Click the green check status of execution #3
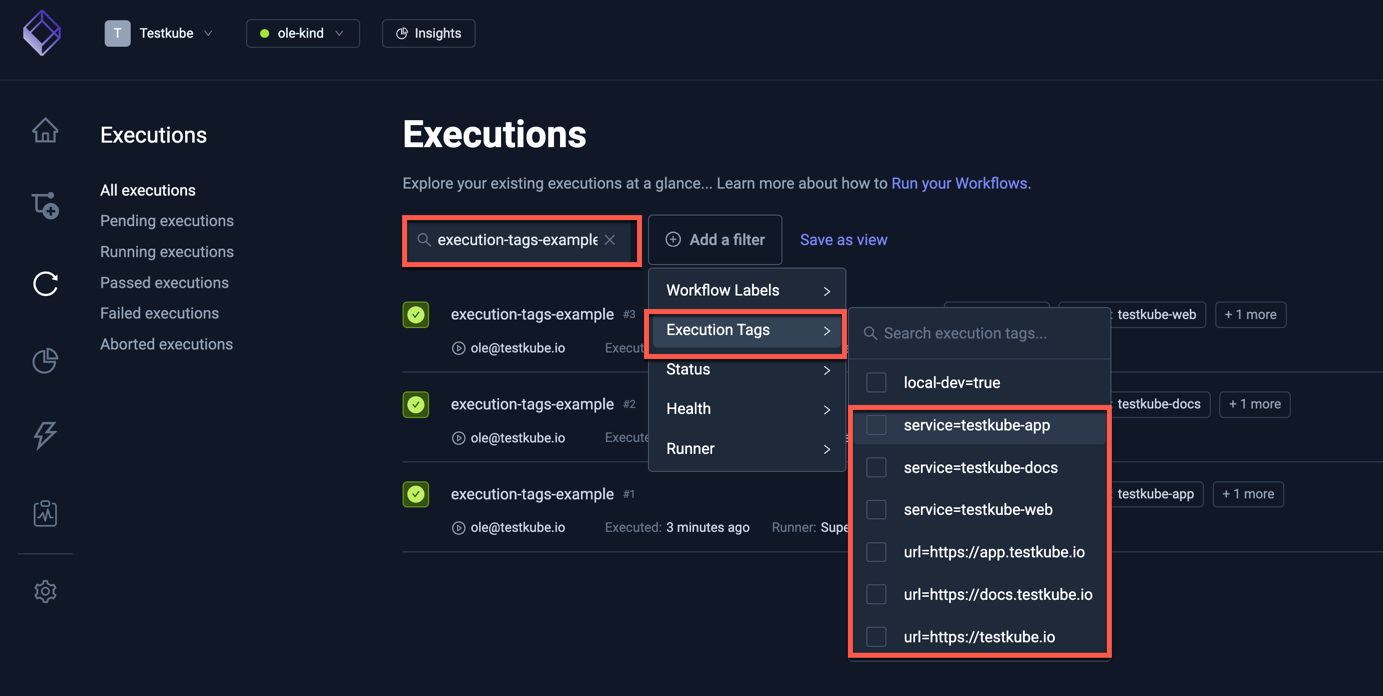This screenshot has height=696, width=1383. pyautogui.click(x=416, y=314)
